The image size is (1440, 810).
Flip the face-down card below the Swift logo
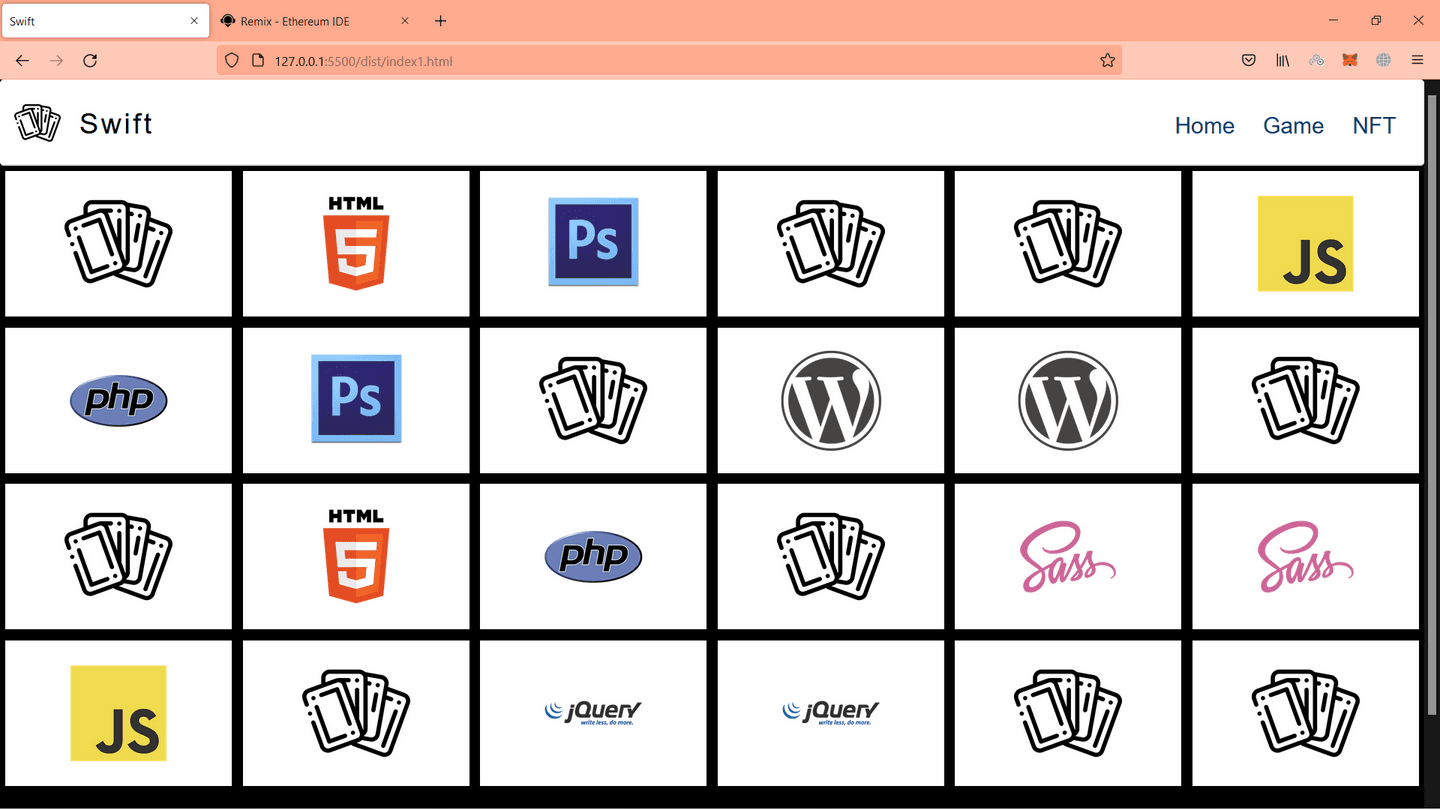[x=118, y=244]
